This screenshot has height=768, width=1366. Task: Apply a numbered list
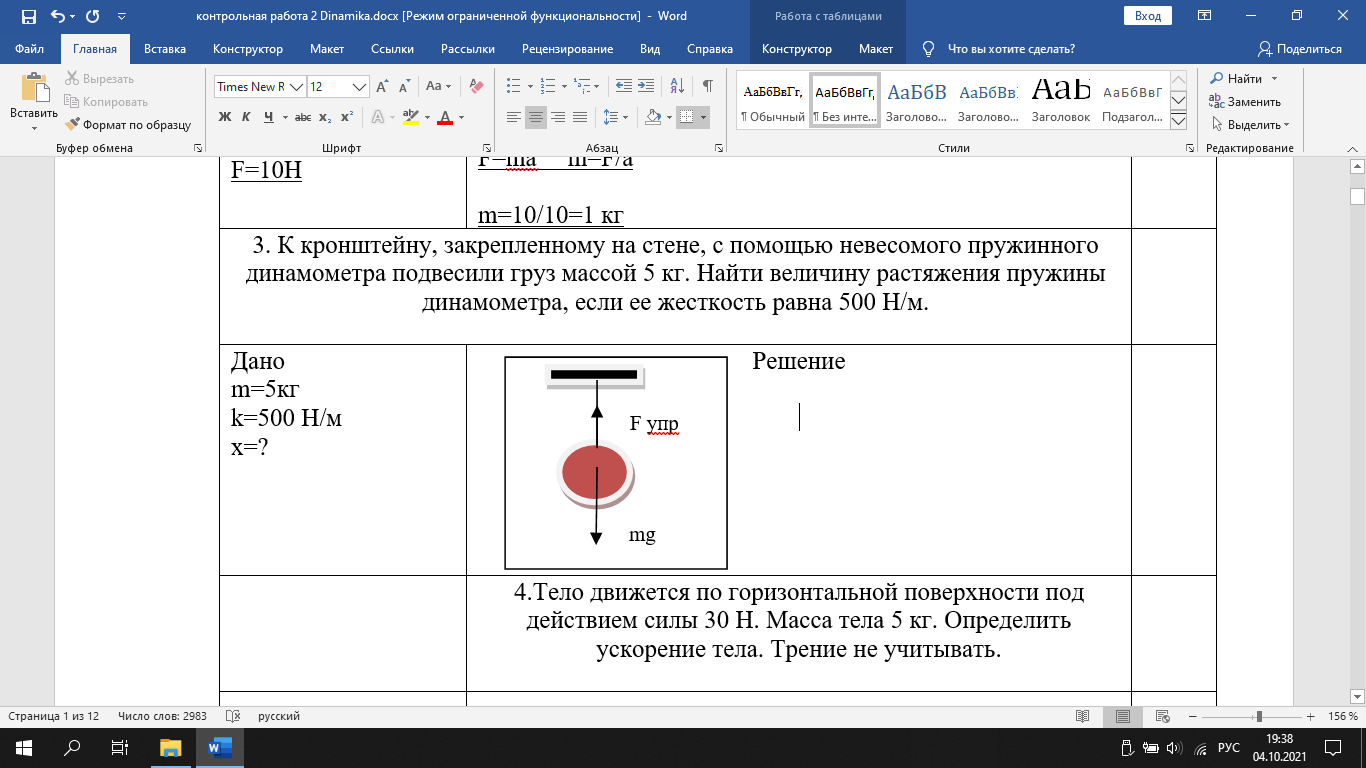pyautogui.click(x=546, y=87)
